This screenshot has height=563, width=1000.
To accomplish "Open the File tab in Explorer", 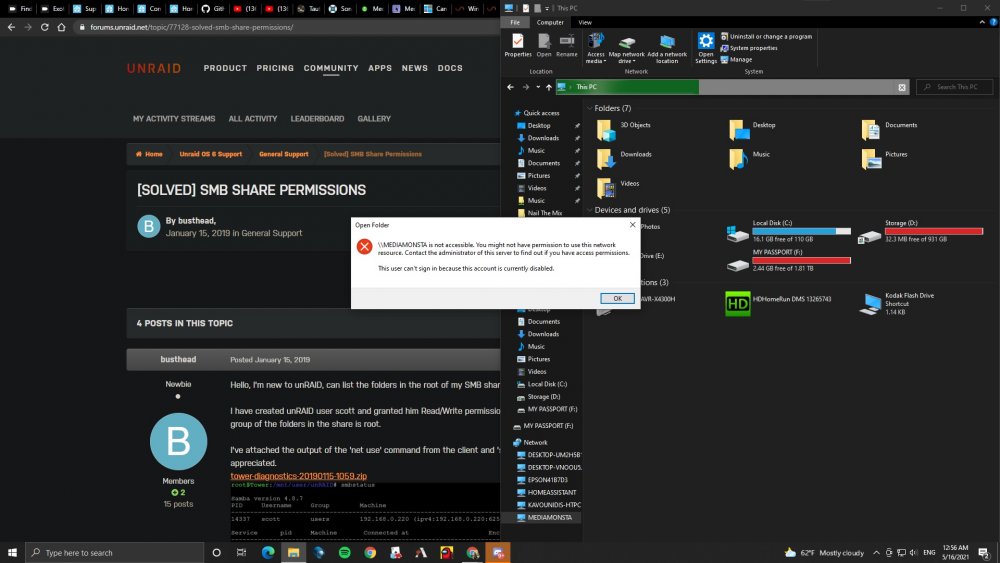I will pos(515,22).
